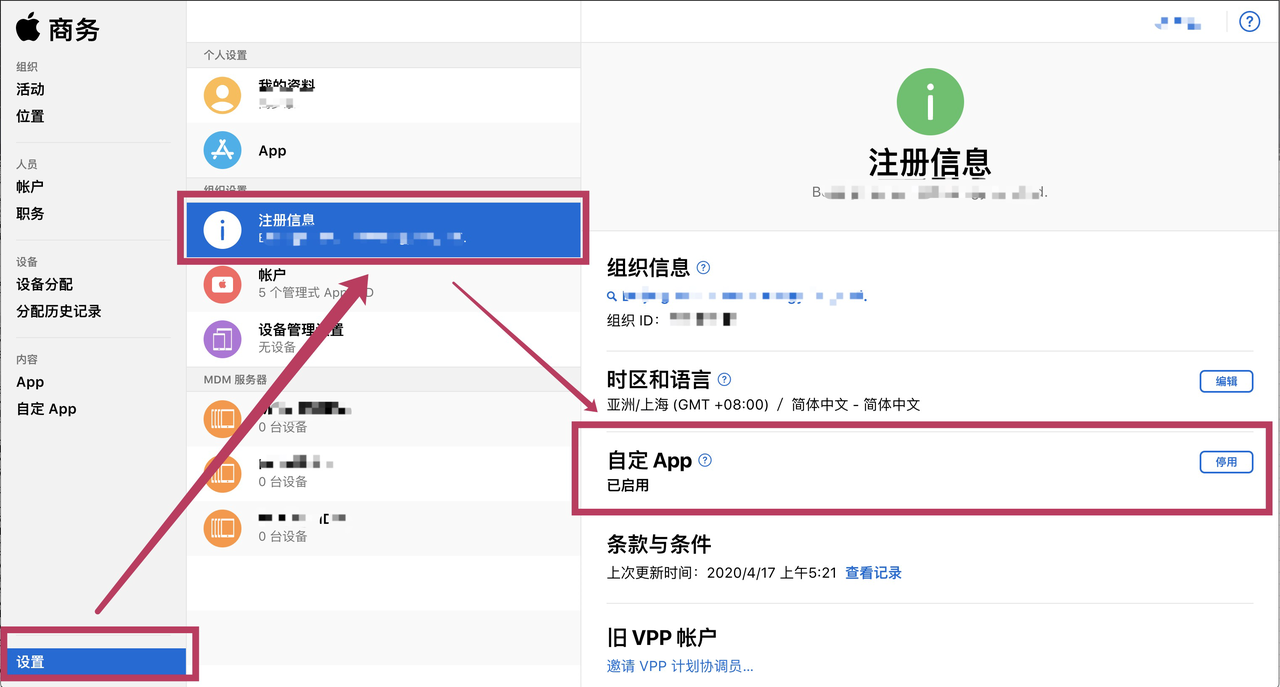Click 编辑 button for 时区和语言

click(1226, 381)
